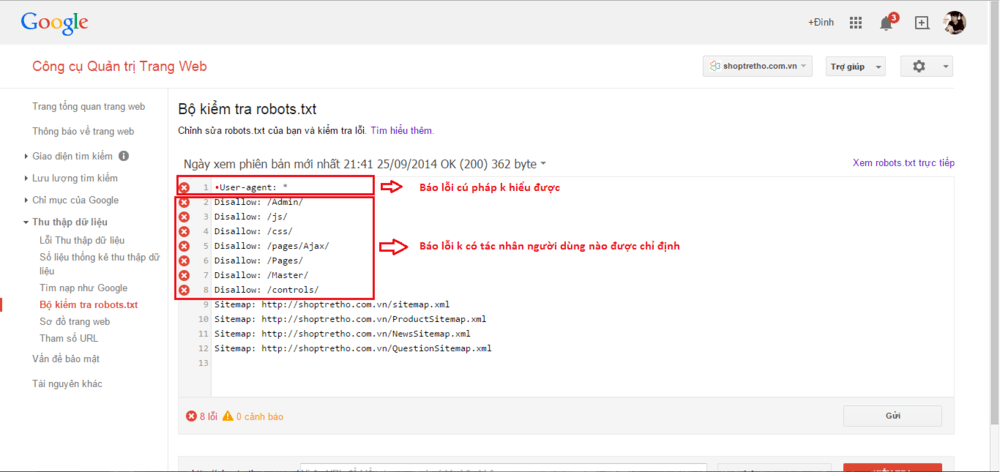The image size is (1000, 472).
Task: Open the Trợ giúp help dropdown
Action: 855,66
